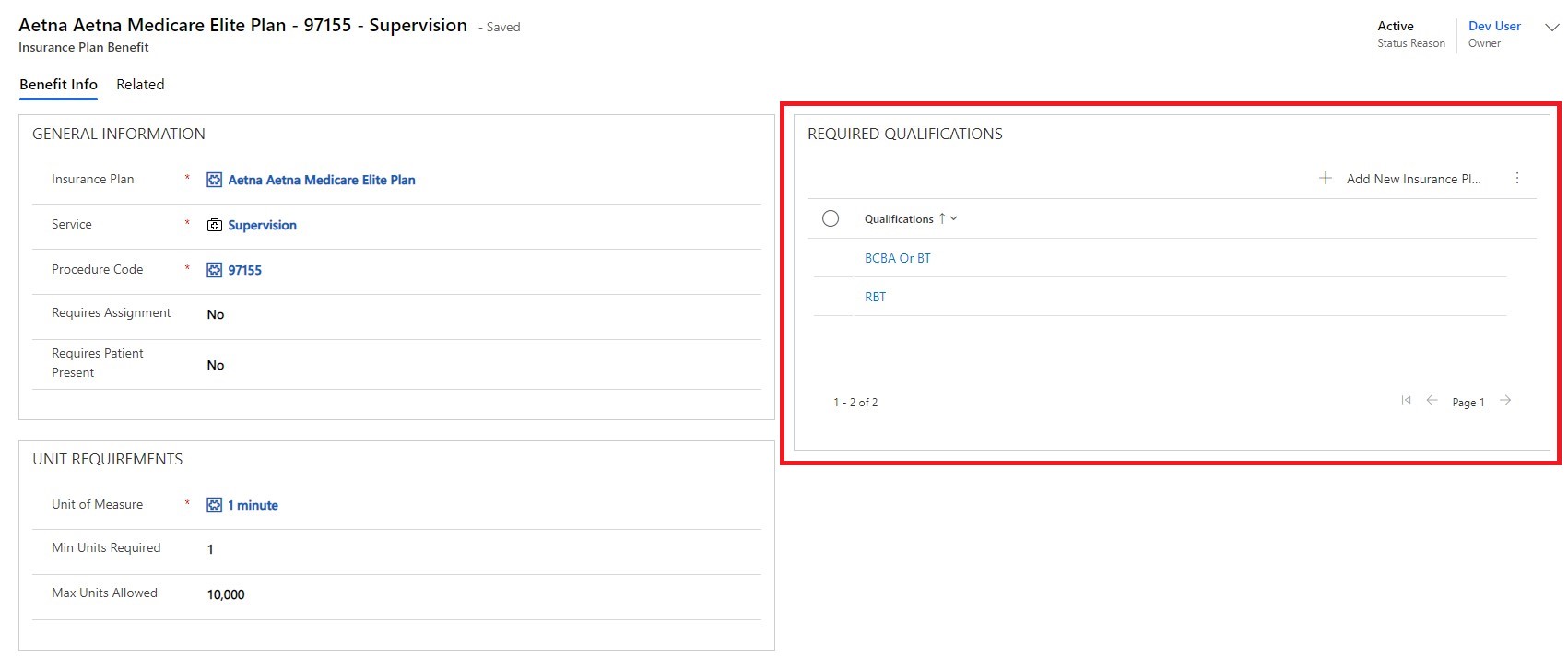Open the Aetna Aetna Medicare Elite Plan link
The height and width of the screenshot is (658, 1568).
[322, 180]
